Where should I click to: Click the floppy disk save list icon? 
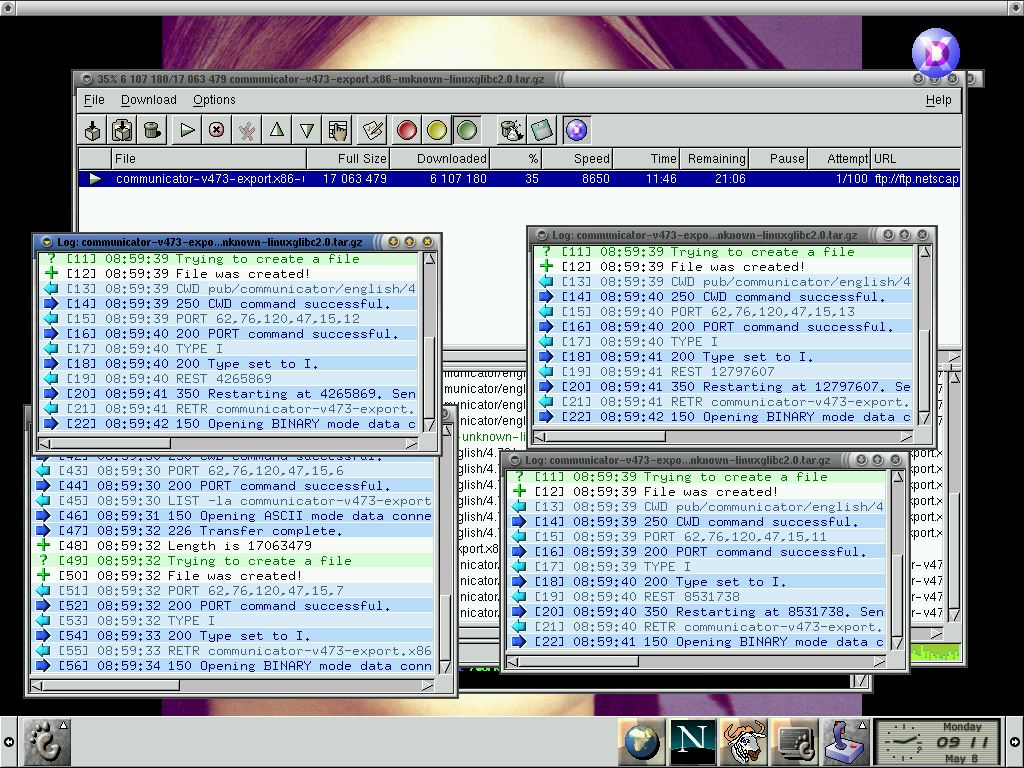coord(541,130)
